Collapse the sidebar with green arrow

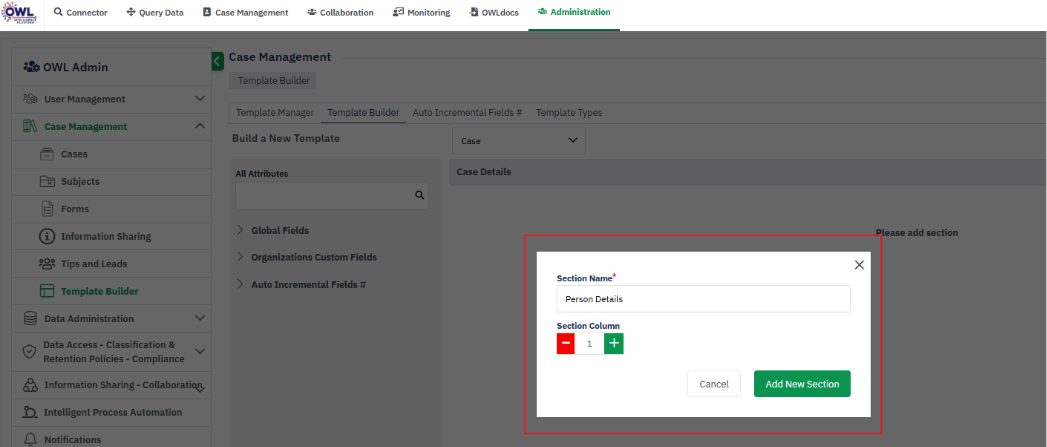tap(217, 61)
